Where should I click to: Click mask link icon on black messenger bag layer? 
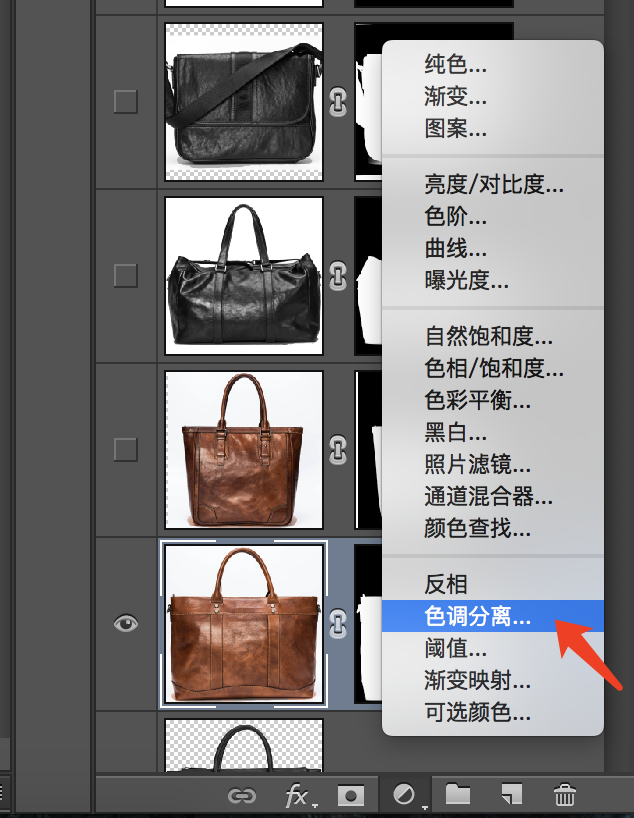[339, 101]
